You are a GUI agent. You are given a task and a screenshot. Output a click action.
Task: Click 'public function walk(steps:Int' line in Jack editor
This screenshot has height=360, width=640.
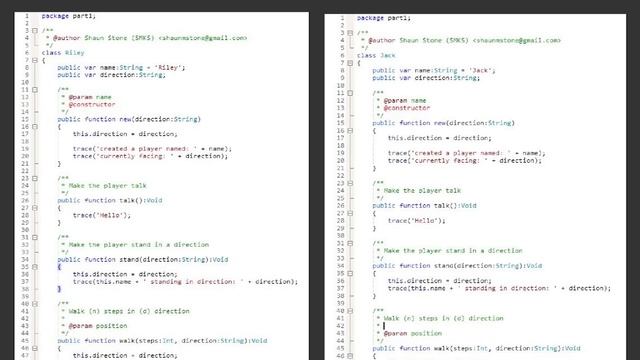[x=476, y=349]
